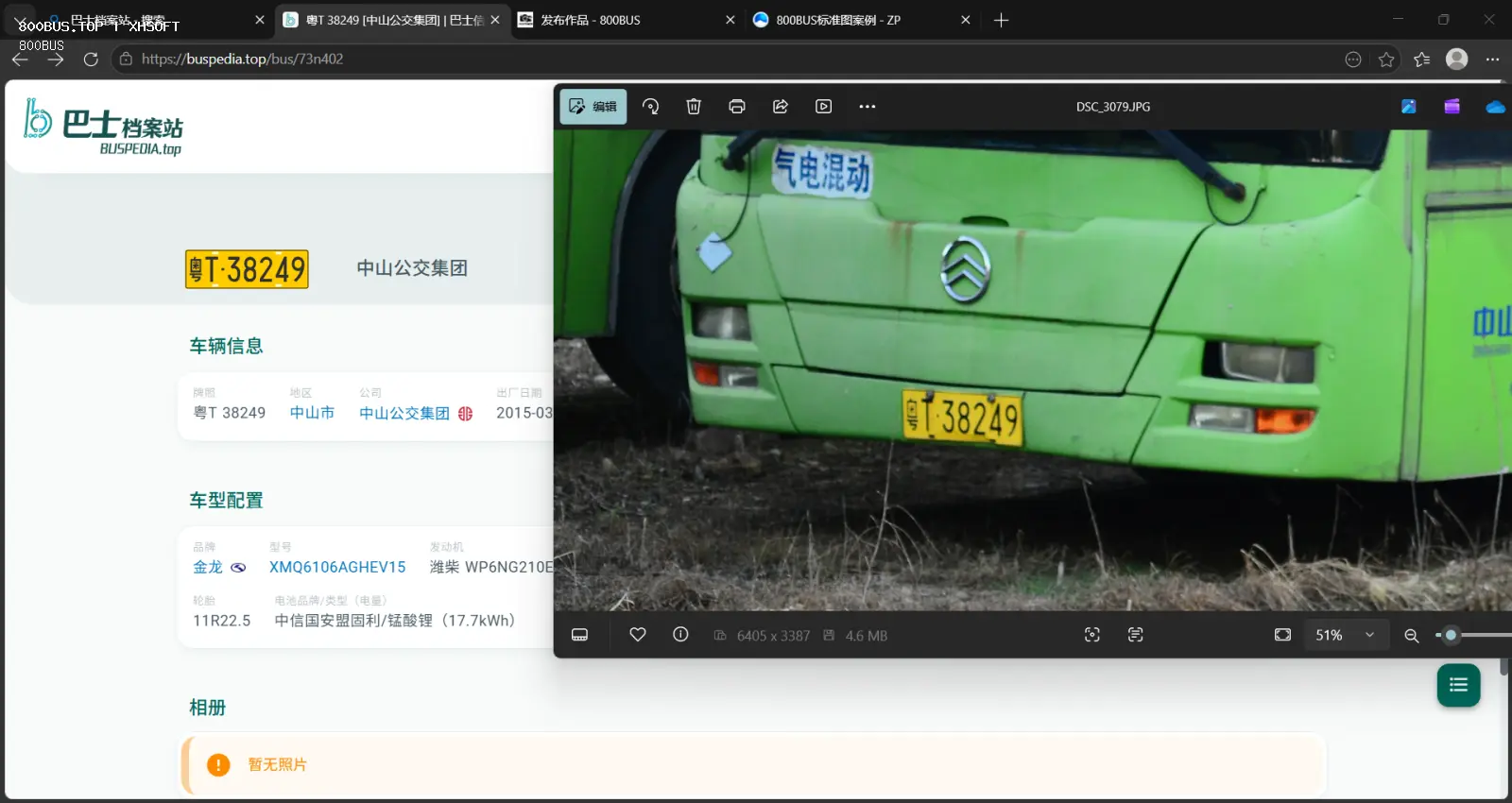Click the visual search scan icon
1512x803 pixels.
tap(1092, 635)
